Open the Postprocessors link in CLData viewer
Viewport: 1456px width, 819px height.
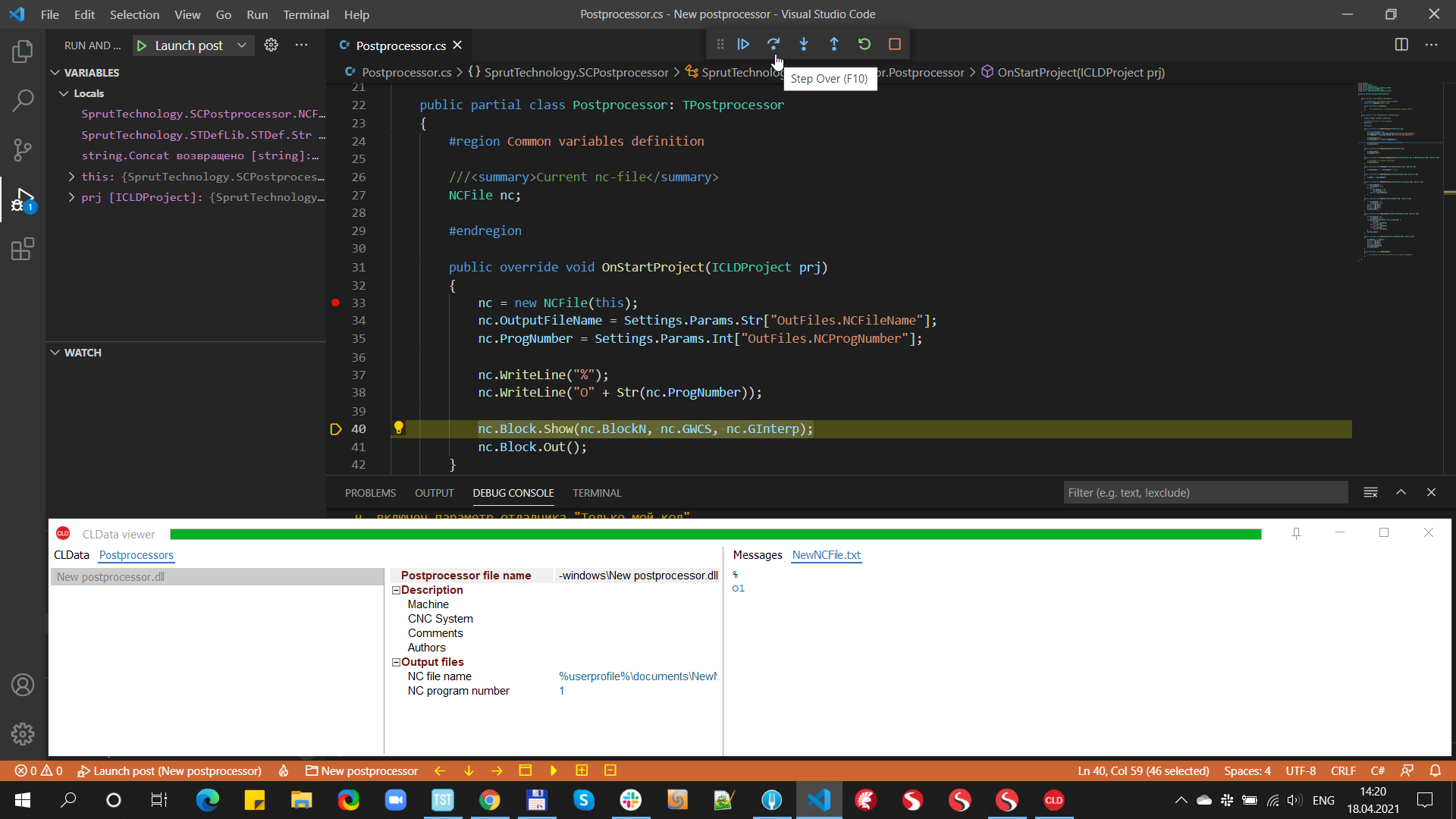point(136,554)
